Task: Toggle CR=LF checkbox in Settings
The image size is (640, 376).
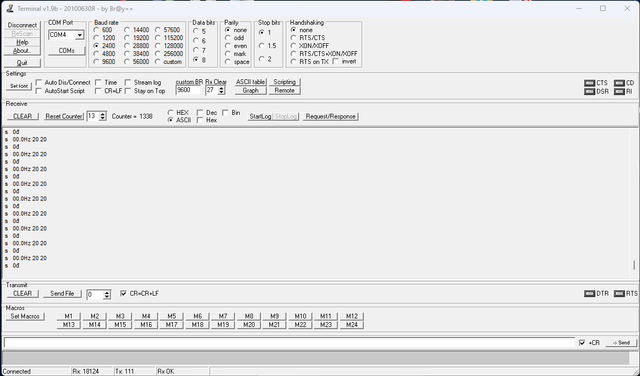Action: (x=98, y=91)
